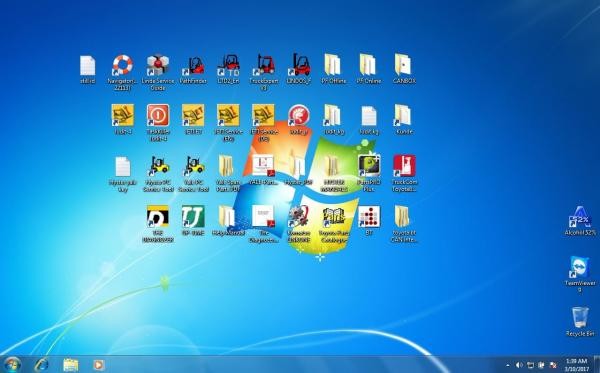
Task: Show hidden system tray icons arrow
Action: (508, 365)
